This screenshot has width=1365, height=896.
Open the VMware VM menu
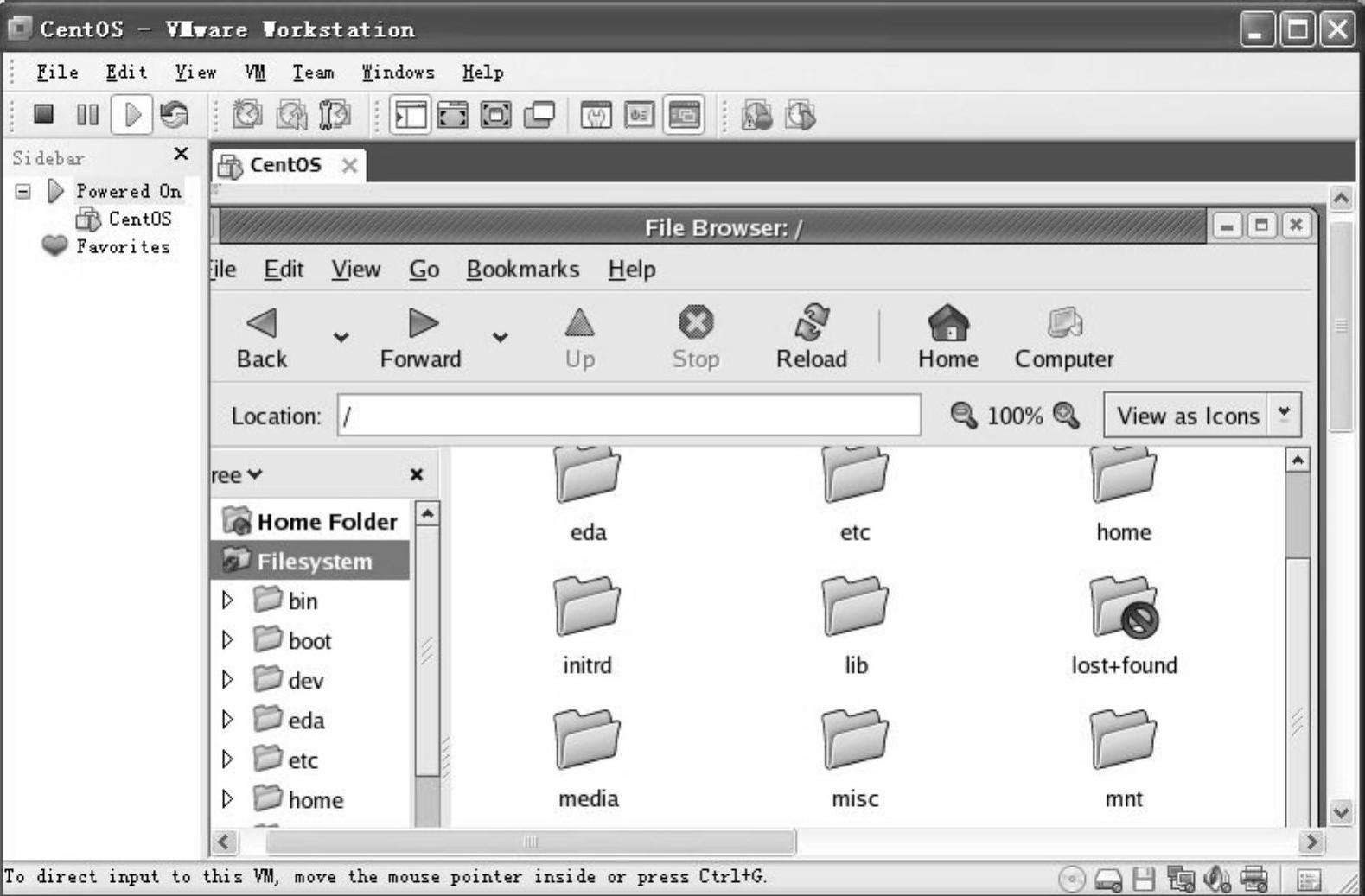[x=255, y=73]
